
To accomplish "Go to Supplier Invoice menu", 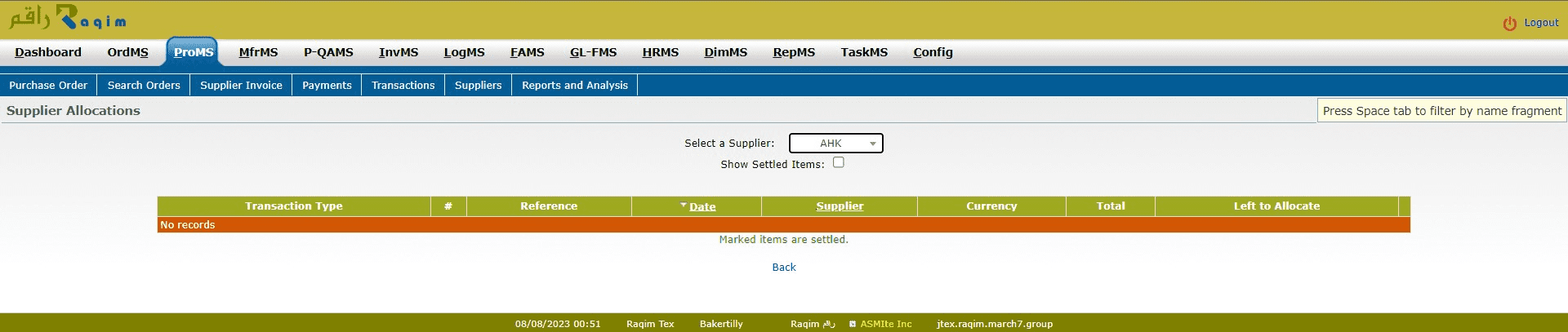I will click(241, 85).
